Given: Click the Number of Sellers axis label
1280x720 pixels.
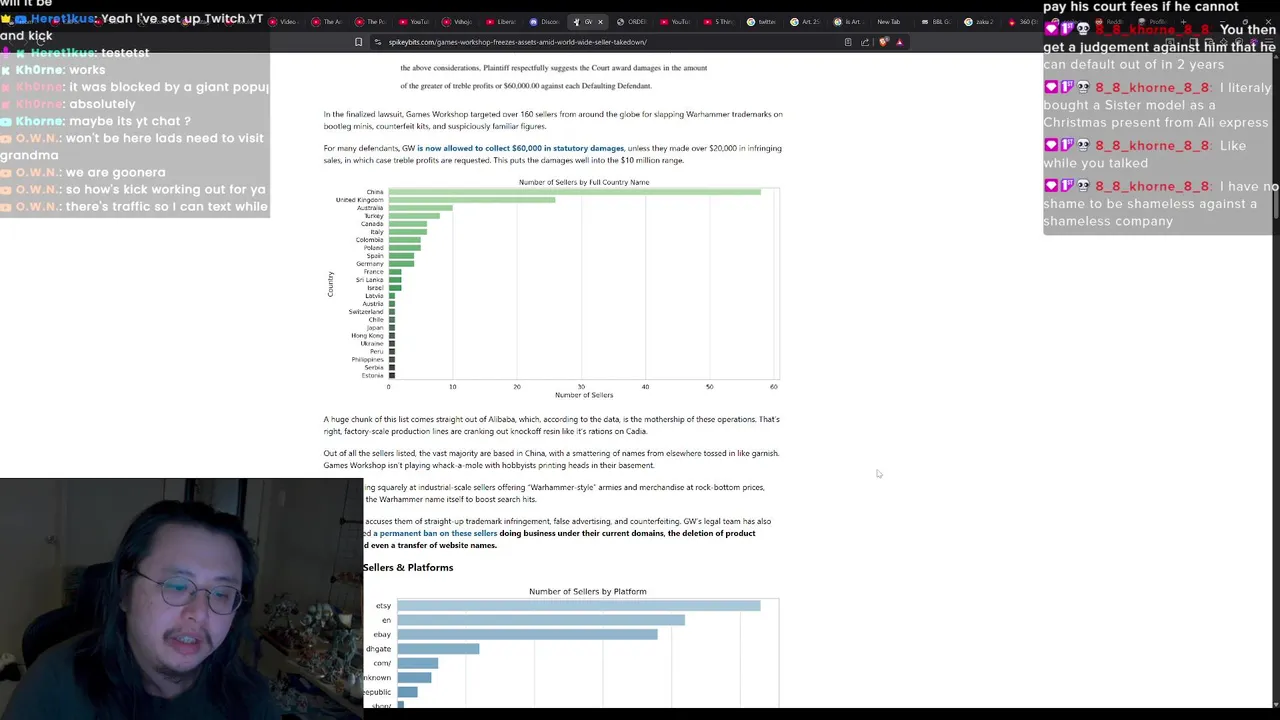Looking at the screenshot, I should click(584, 395).
